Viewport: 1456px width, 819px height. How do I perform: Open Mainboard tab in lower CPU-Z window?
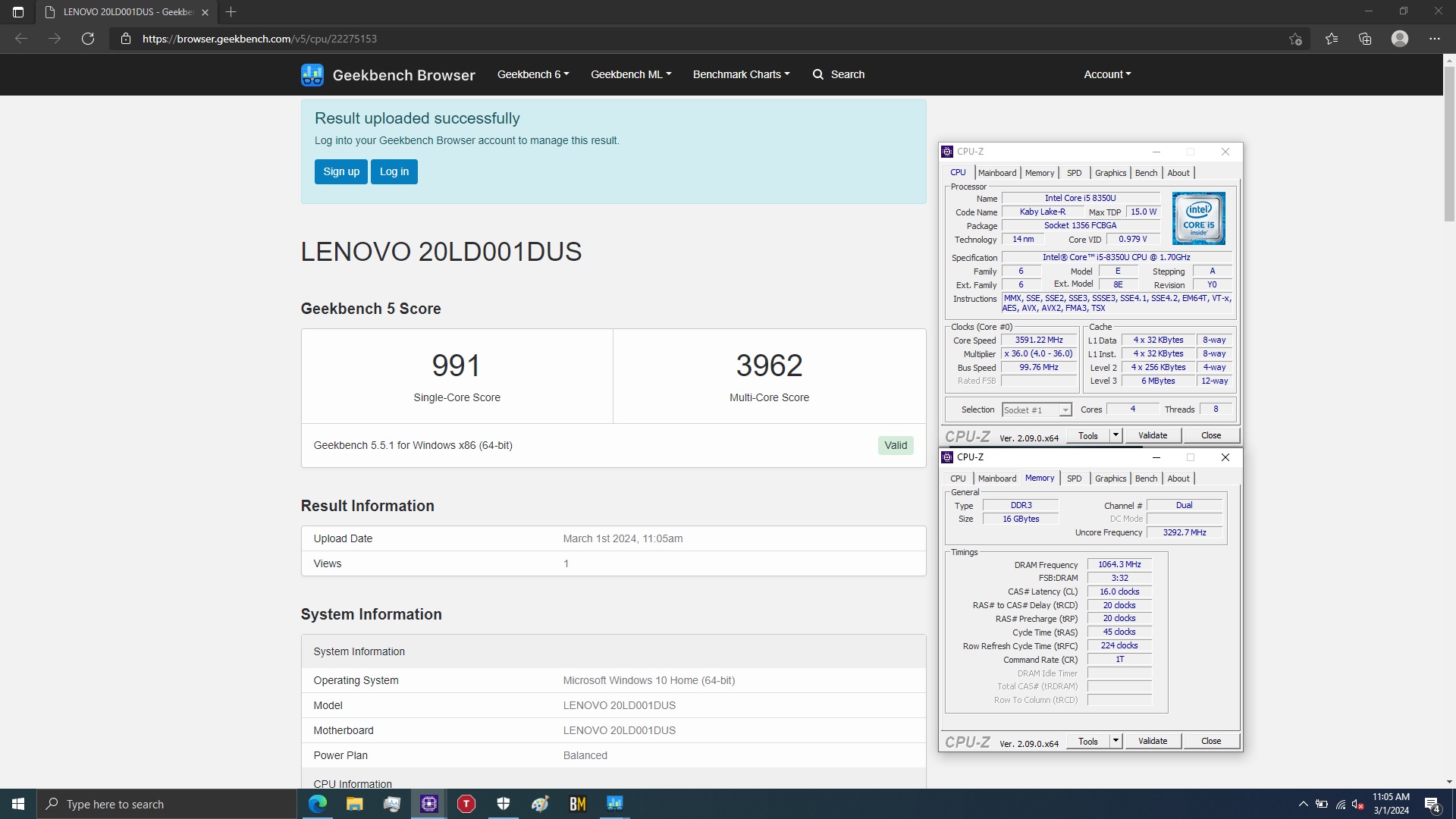tap(996, 479)
